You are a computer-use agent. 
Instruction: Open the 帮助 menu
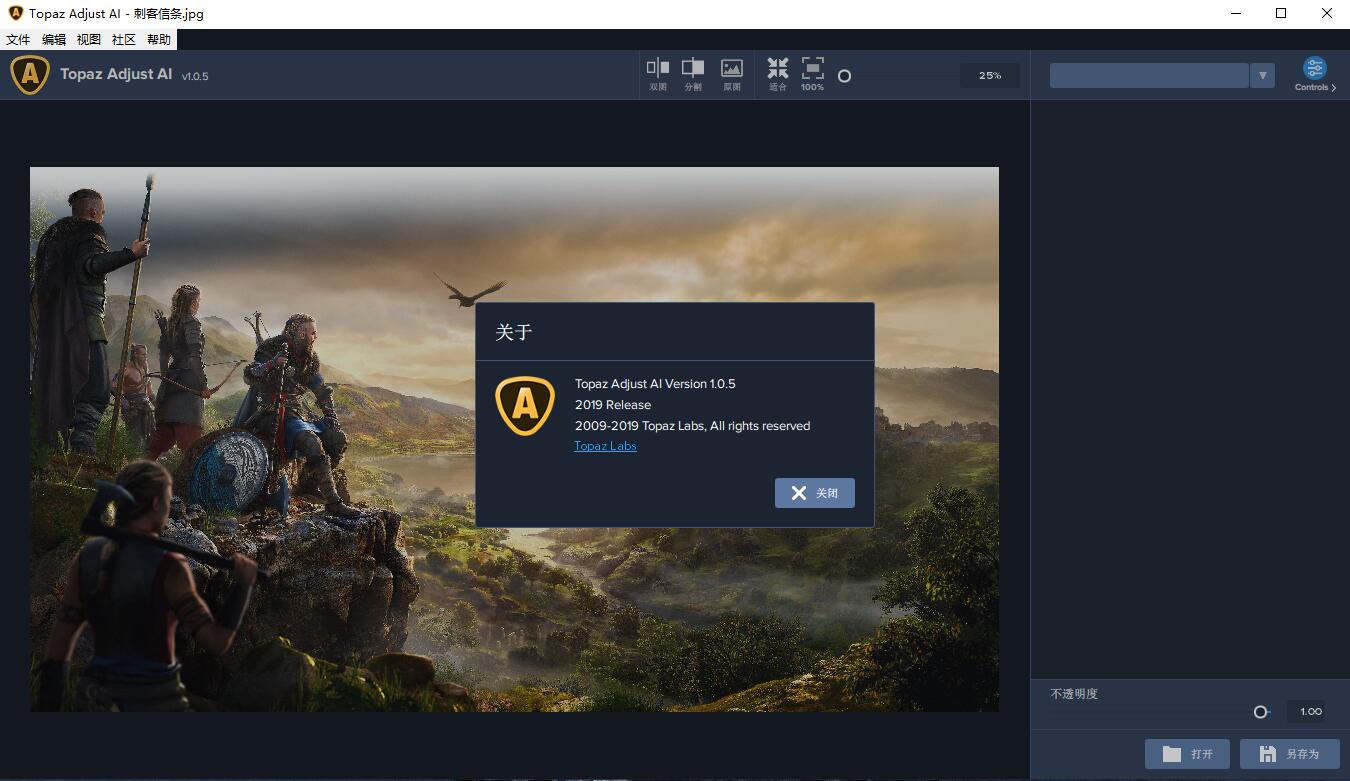[x=159, y=40]
